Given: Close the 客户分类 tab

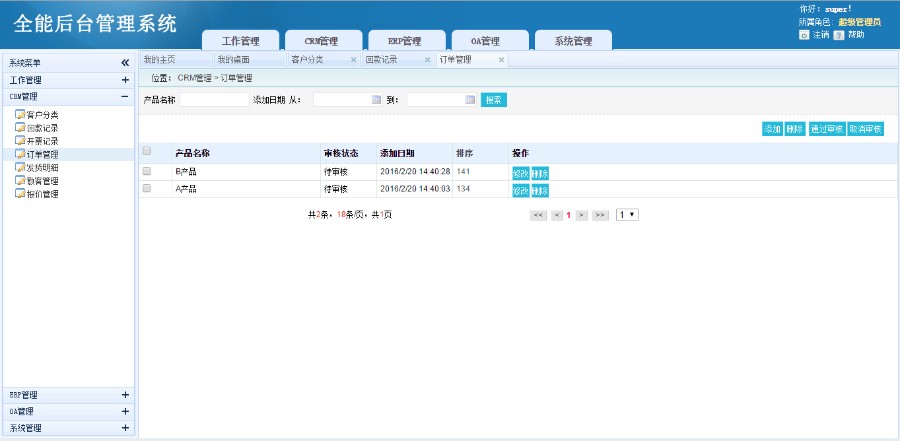Looking at the screenshot, I should pyautogui.click(x=353, y=60).
